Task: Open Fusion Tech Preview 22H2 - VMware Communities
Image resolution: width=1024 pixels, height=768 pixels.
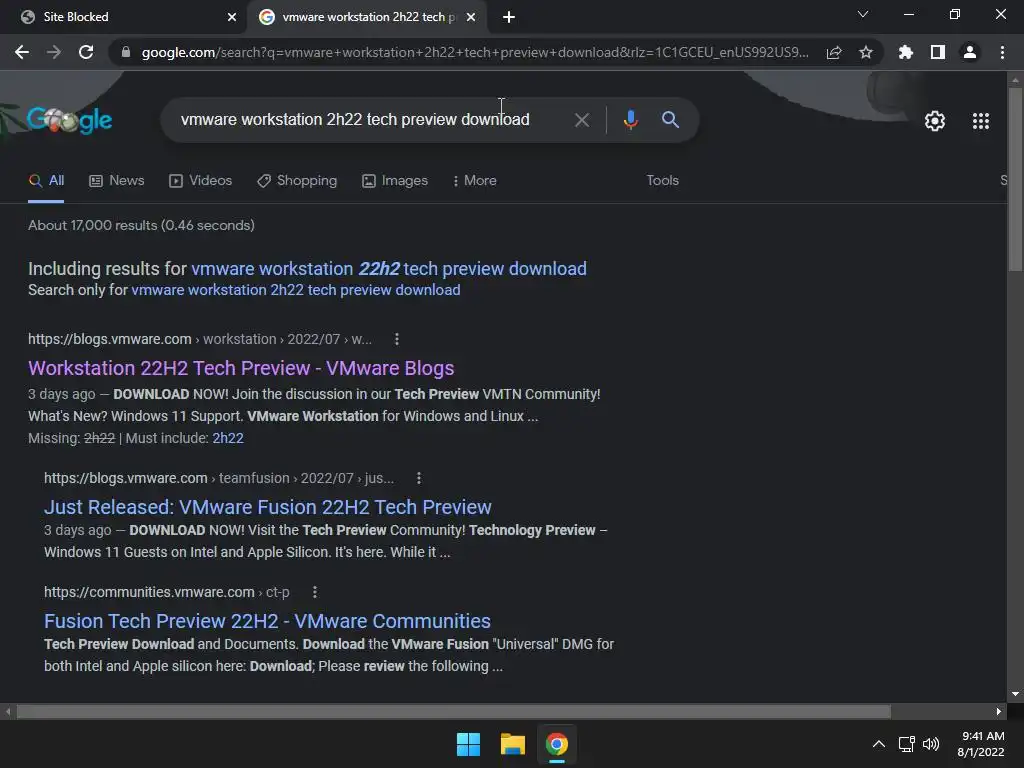Action: point(267,621)
